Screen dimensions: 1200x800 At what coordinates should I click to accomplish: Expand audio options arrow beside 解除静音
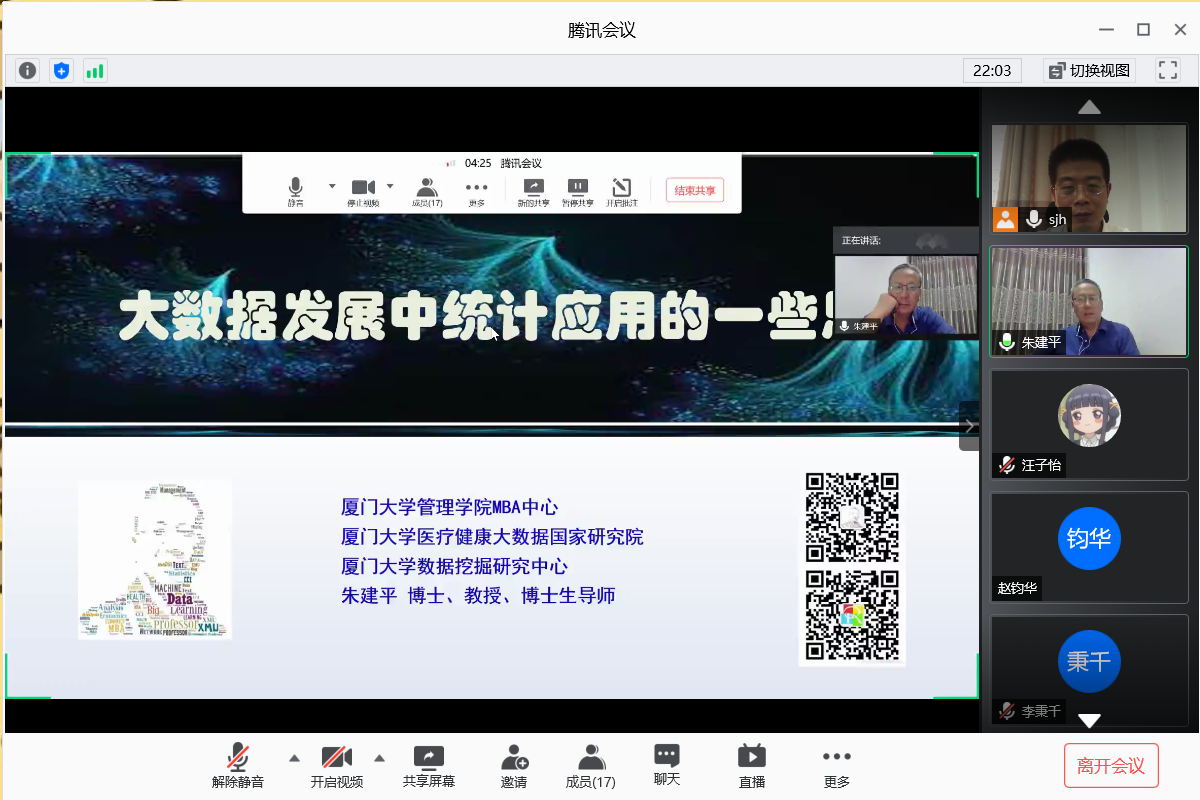coord(294,758)
